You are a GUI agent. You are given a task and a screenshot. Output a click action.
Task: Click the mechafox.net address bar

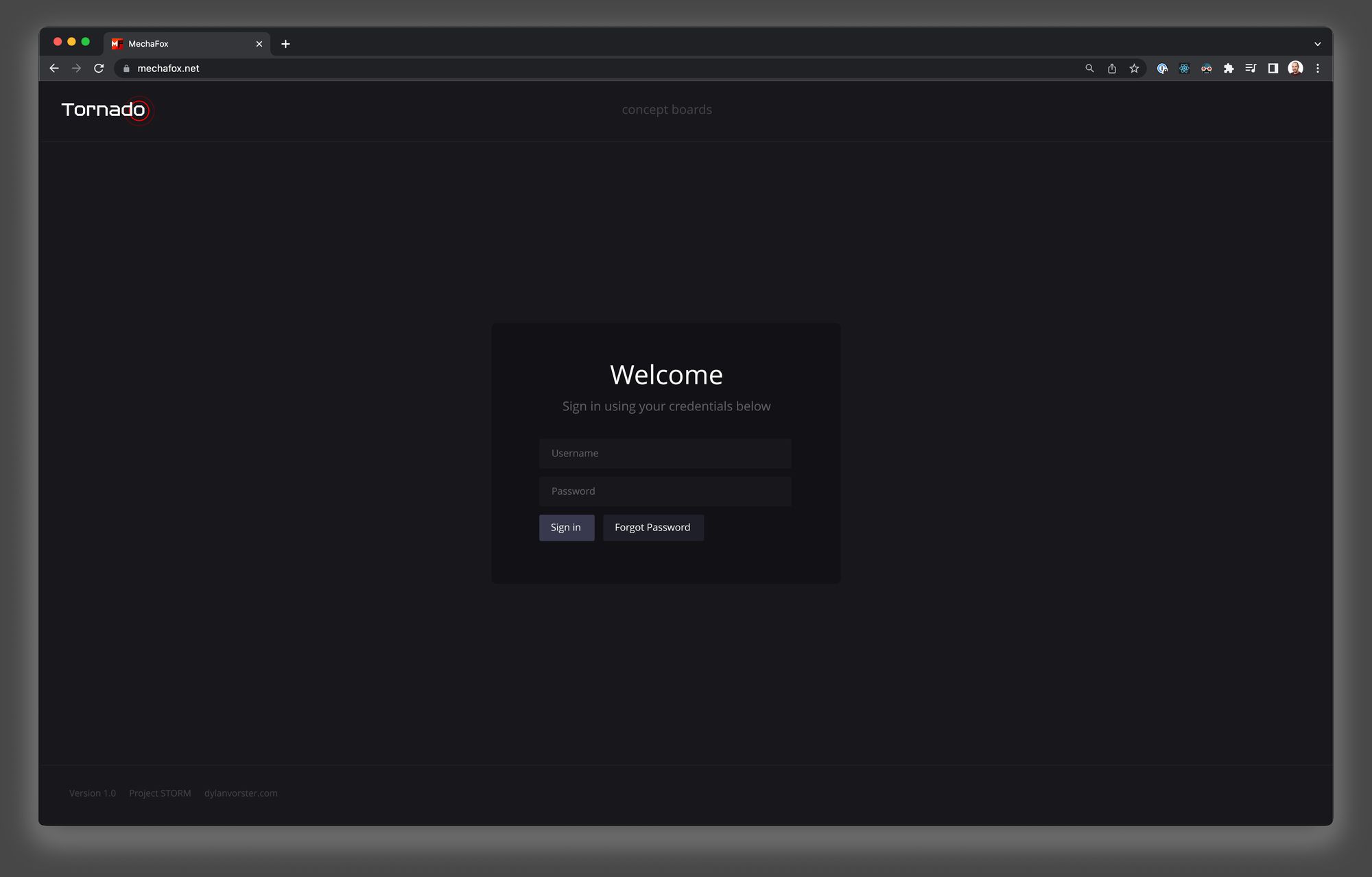pyautogui.click(x=168, y=67)
